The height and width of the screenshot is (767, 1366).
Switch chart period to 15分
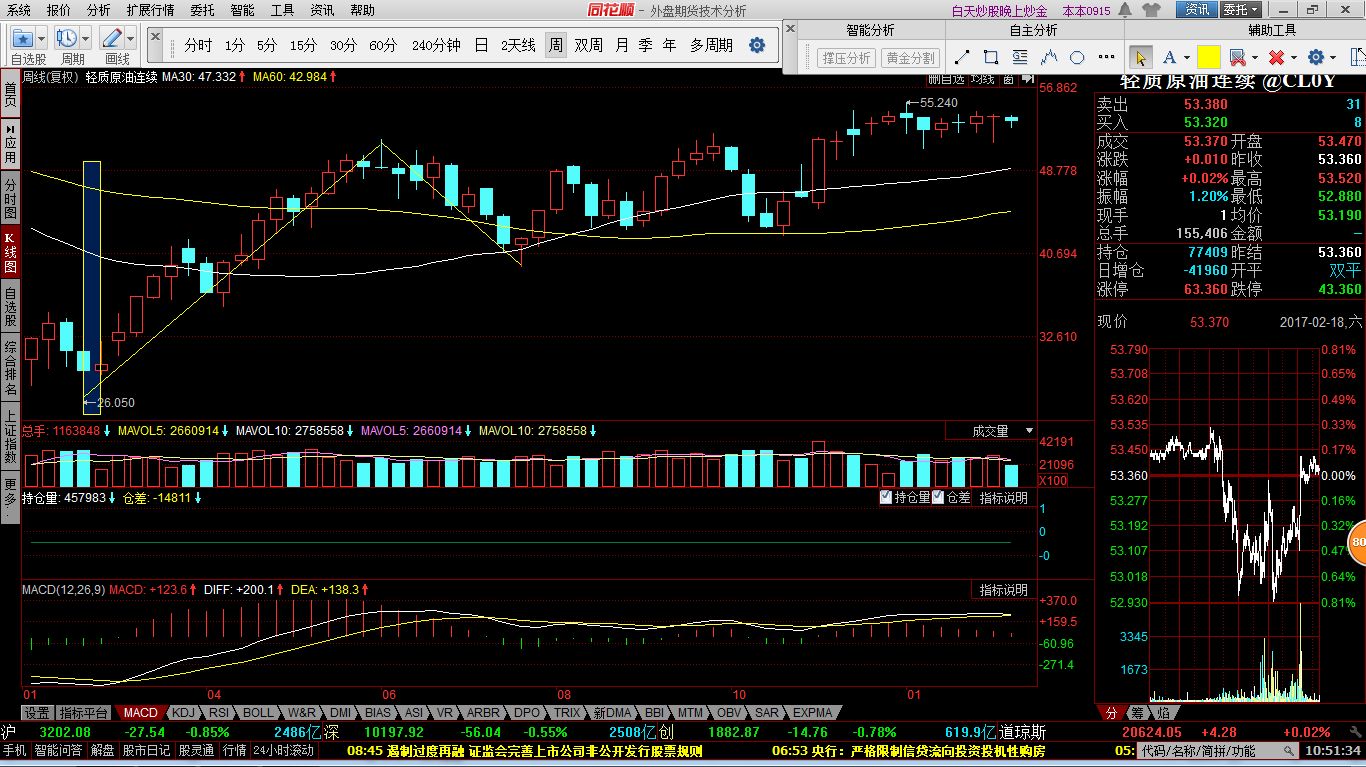[303, 45]
